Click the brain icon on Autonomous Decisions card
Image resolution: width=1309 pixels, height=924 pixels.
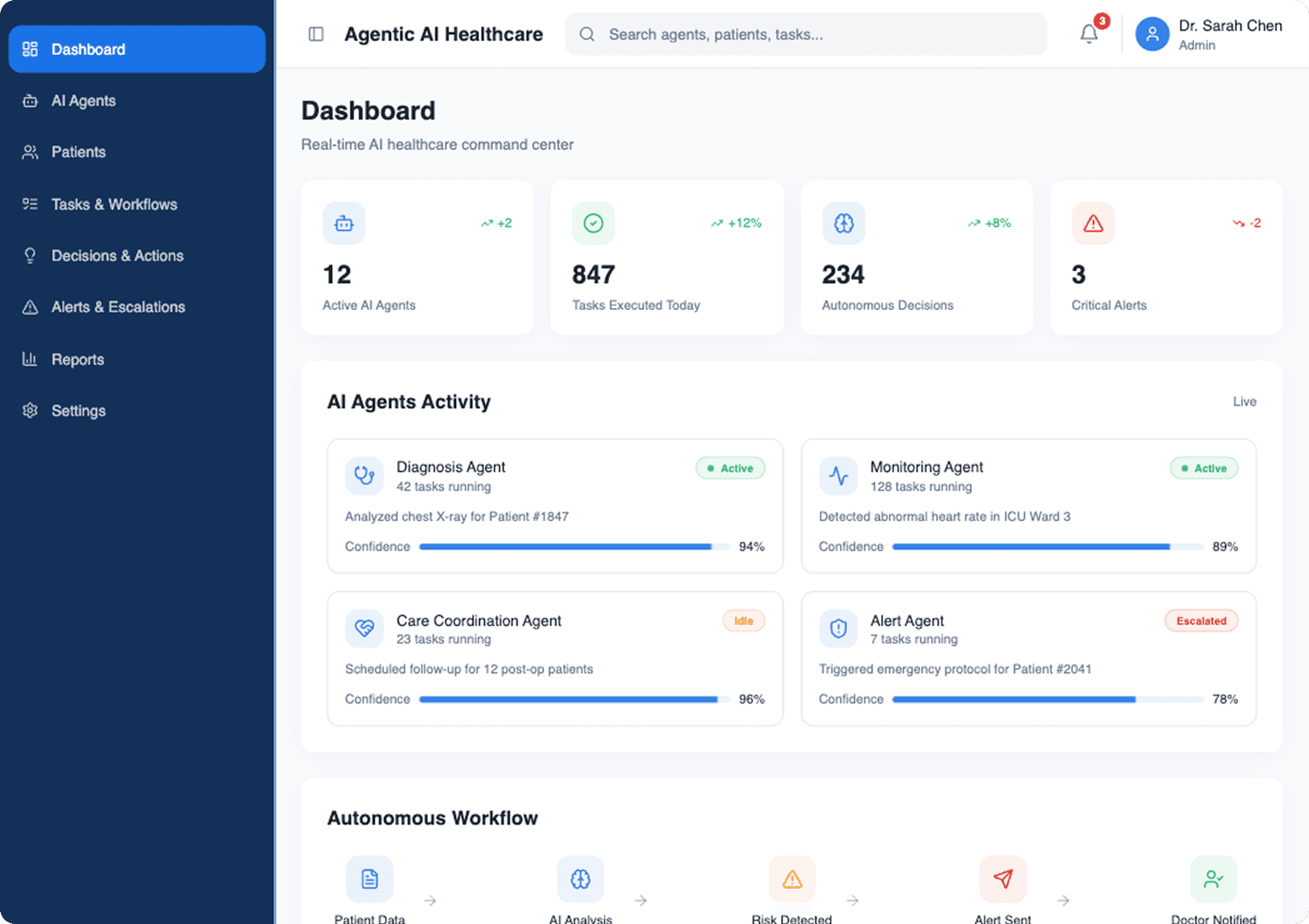(x=844, y=223)
